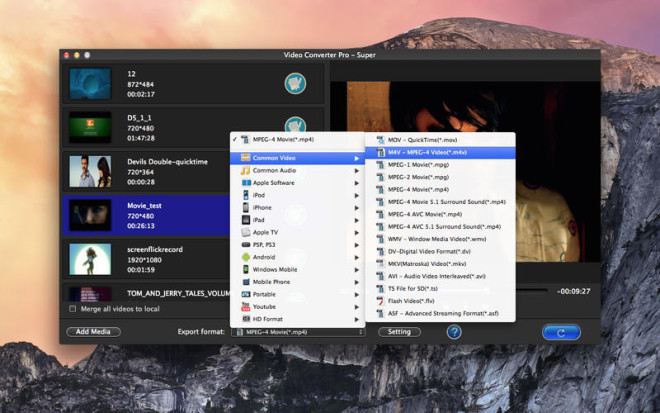Click the edit icon for video 12

point(294,83)
